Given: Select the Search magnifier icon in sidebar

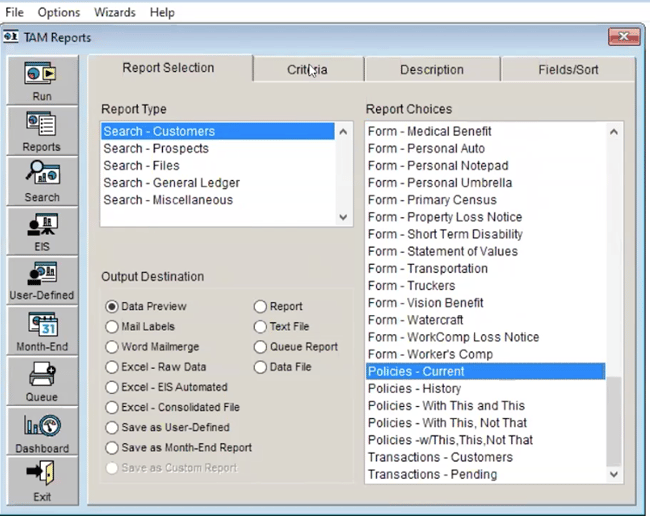Looking at the screenshot, I should (x=42, y=181).
